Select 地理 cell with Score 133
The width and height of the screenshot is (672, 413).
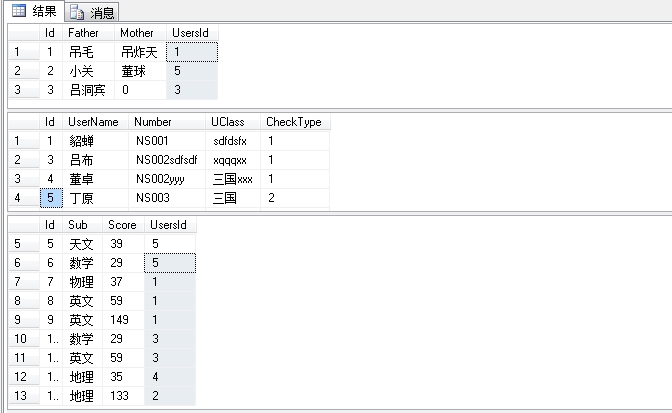pos(82,395)
